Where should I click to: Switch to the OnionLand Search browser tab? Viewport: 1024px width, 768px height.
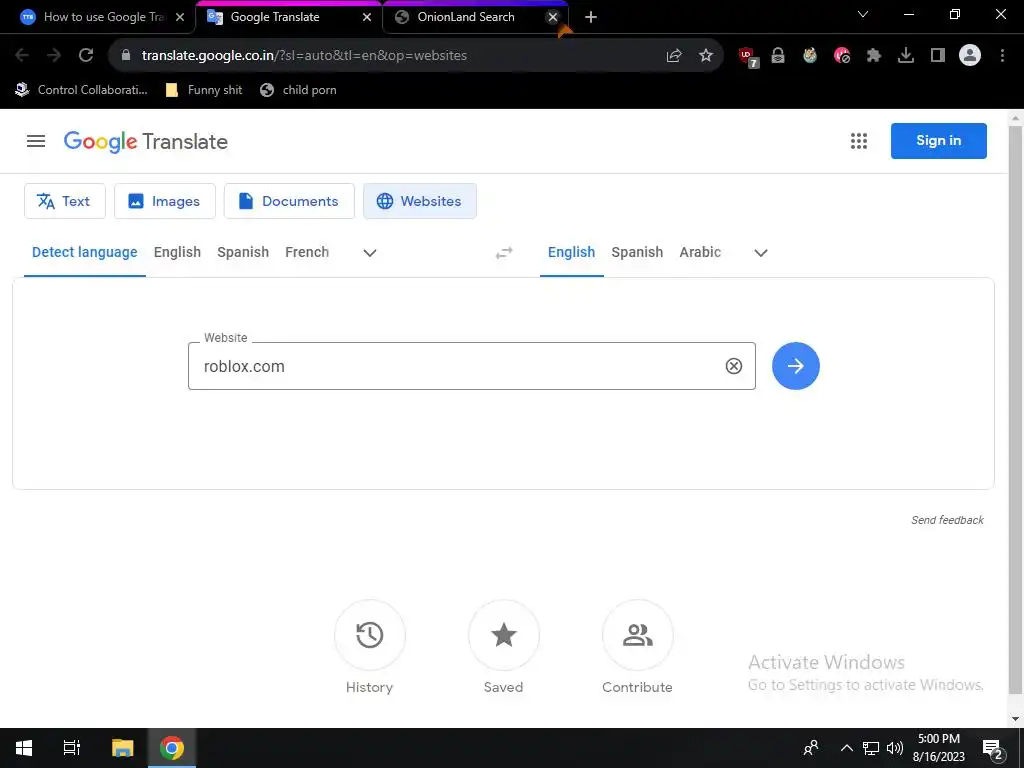(466, 17)
